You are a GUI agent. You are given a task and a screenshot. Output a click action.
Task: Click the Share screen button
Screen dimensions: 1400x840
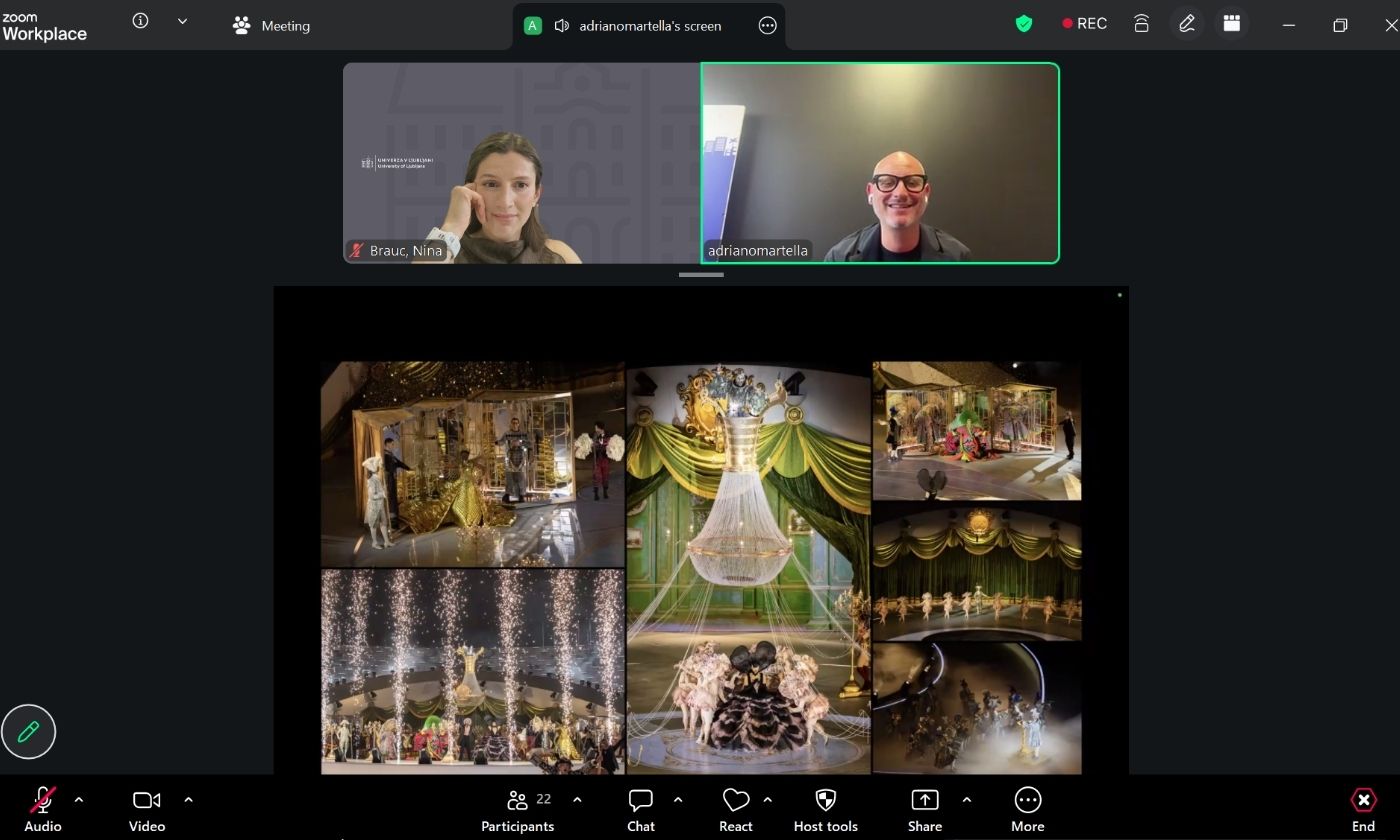925,810
